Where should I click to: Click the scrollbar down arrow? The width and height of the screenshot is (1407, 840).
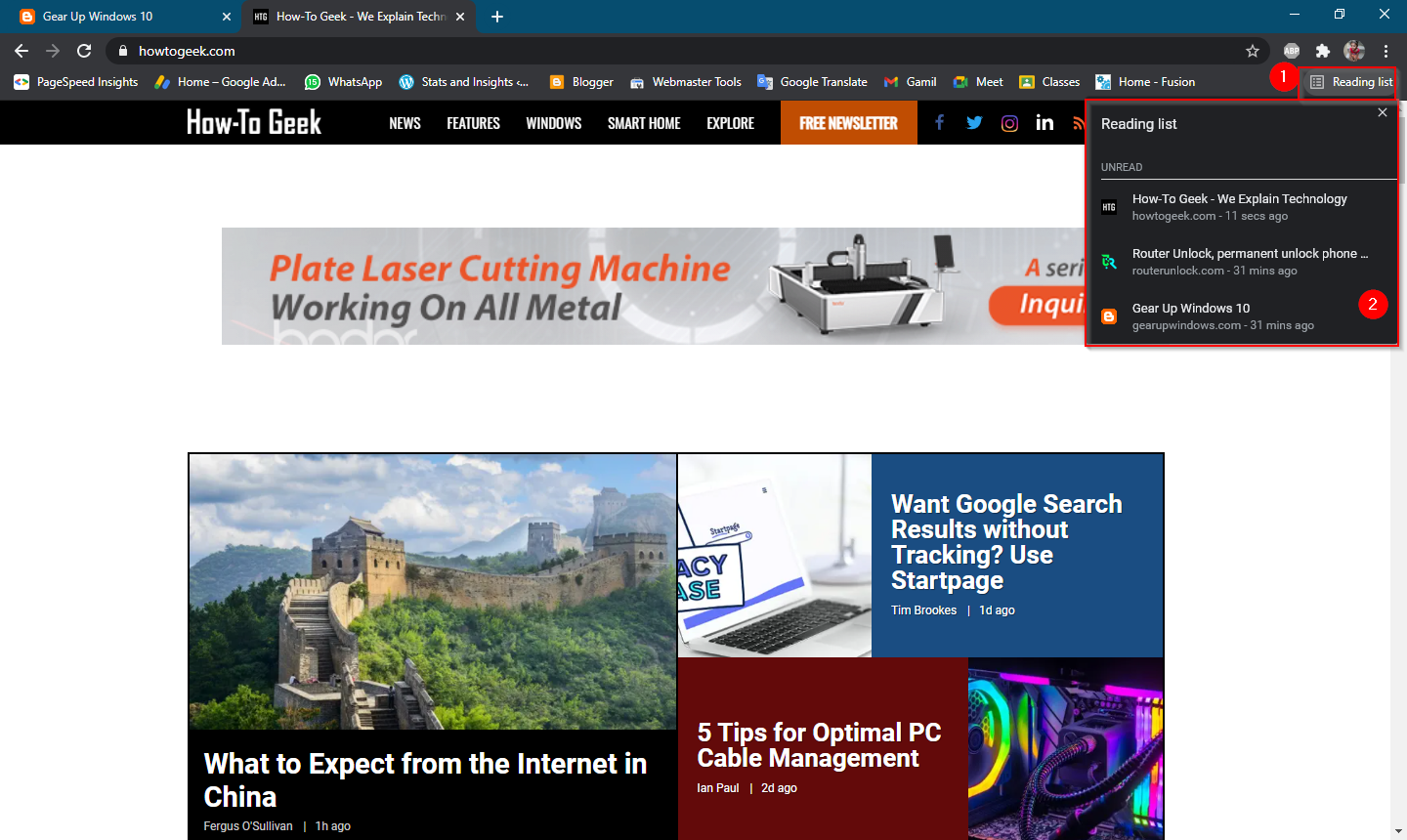(1398, 832)
